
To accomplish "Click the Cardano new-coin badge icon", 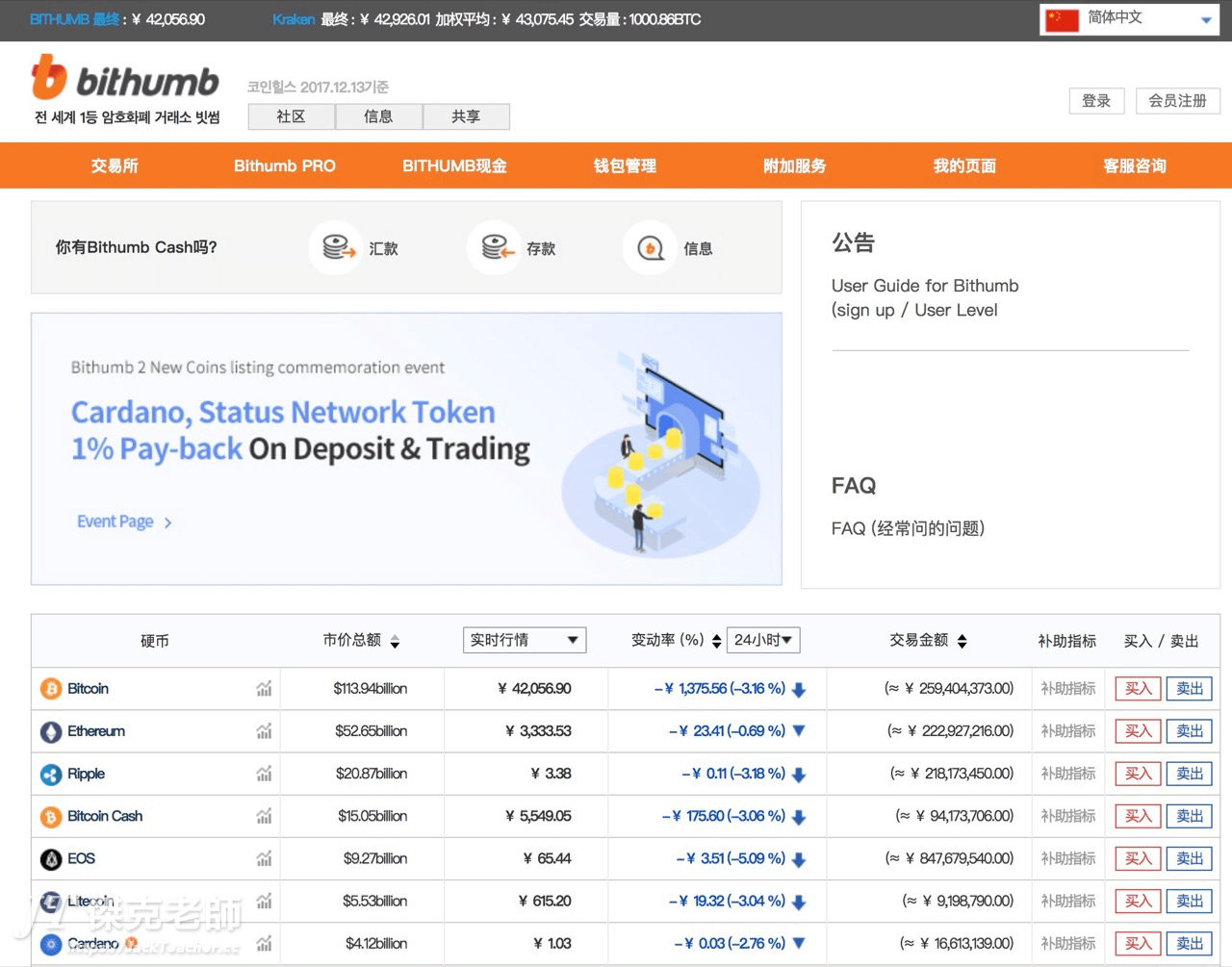I will point(131,943).
